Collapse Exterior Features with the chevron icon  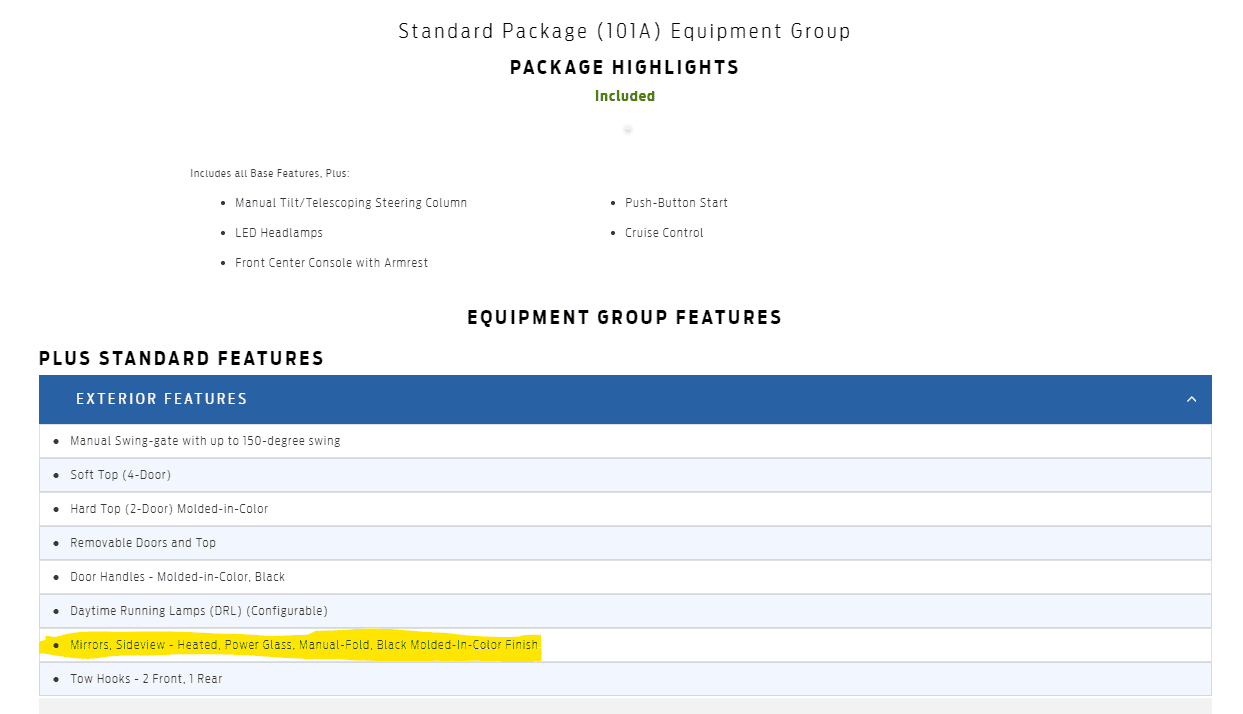(1191, 399)
